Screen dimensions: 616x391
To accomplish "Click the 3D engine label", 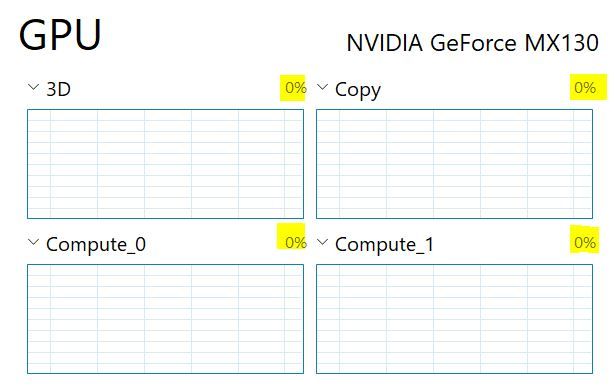I will coord(59,89).
